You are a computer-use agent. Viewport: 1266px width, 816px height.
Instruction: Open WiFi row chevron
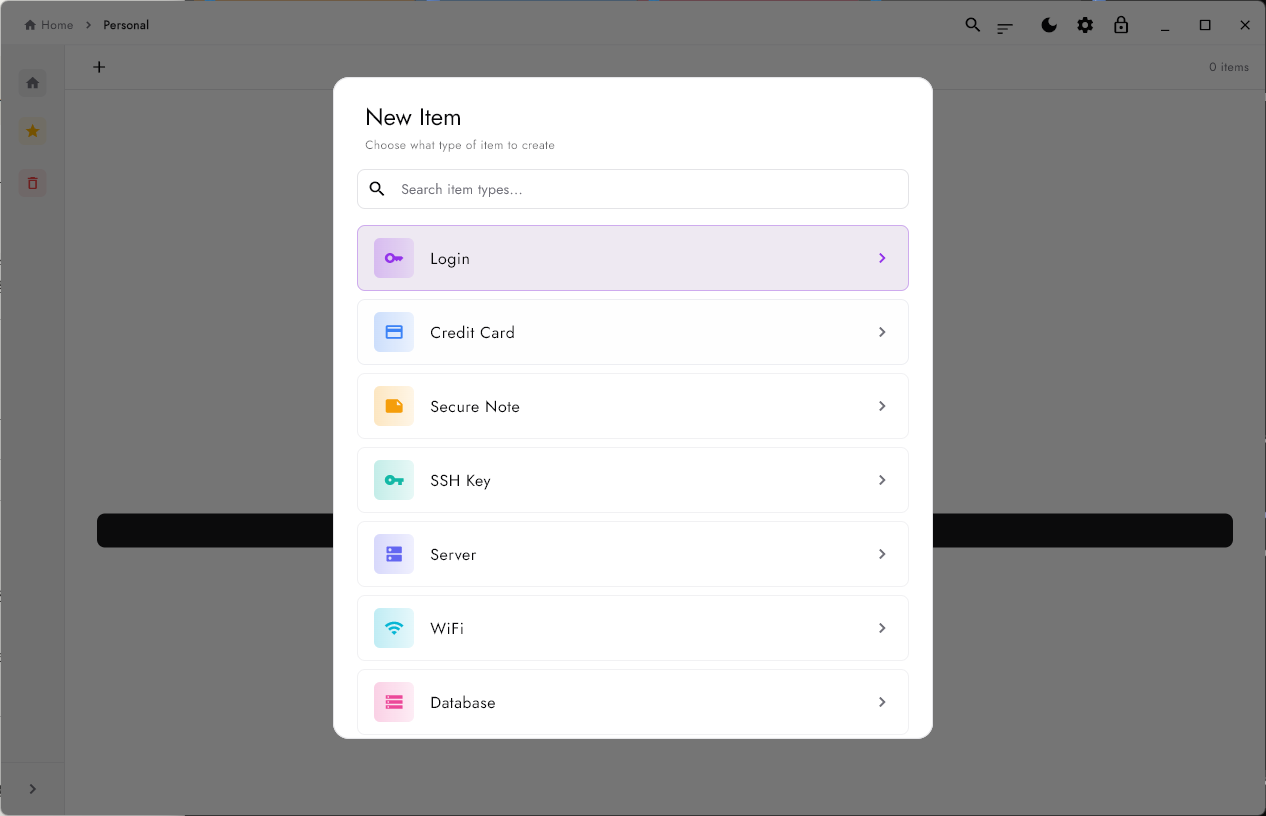tap(882, 628)
